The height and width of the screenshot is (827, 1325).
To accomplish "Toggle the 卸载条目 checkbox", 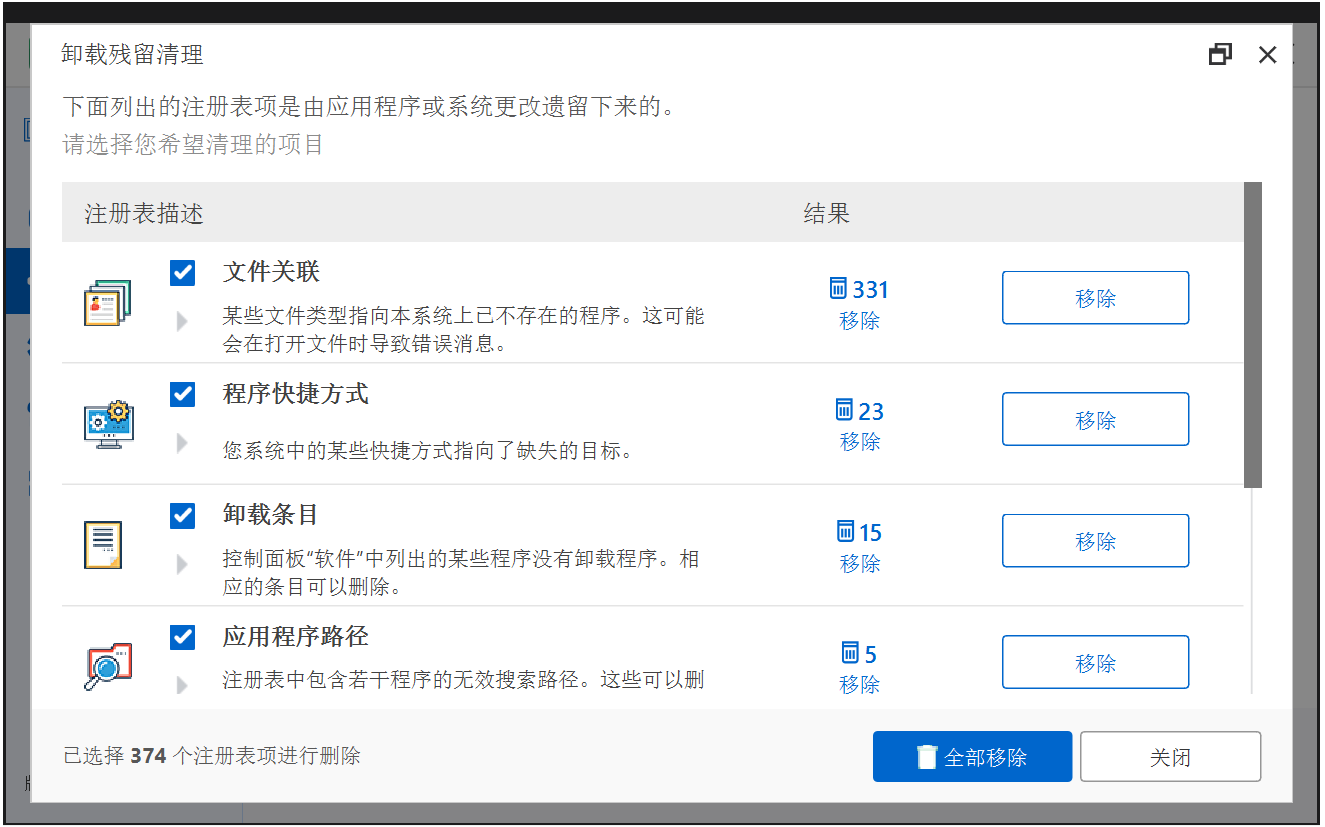I will (182, 516).
